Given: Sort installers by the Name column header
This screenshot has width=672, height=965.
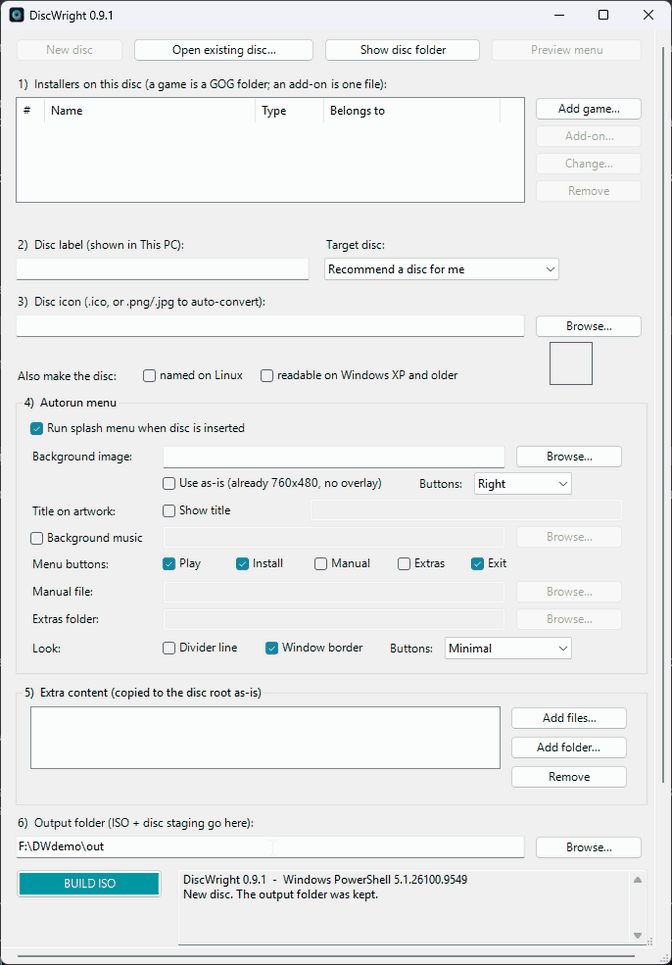Looking at the screenshot, I should [x=150, y=111].
